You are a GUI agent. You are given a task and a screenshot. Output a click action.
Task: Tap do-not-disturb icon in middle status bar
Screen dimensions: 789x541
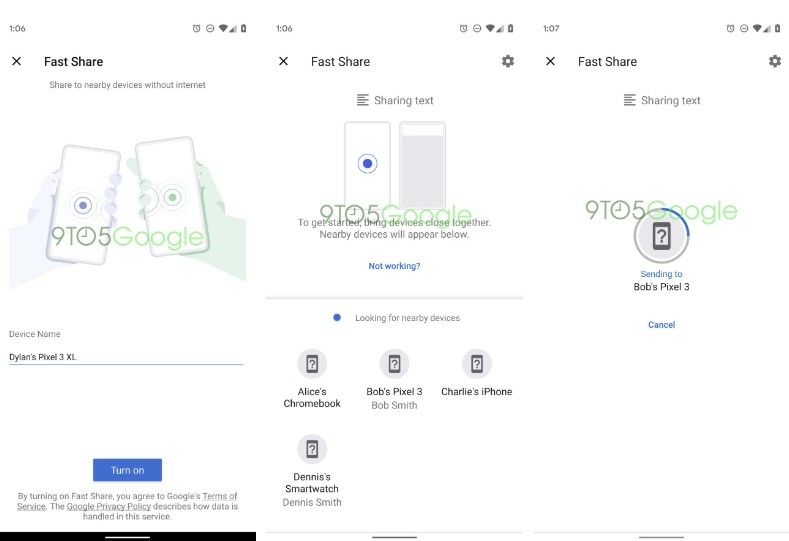(x=477, y=28)
